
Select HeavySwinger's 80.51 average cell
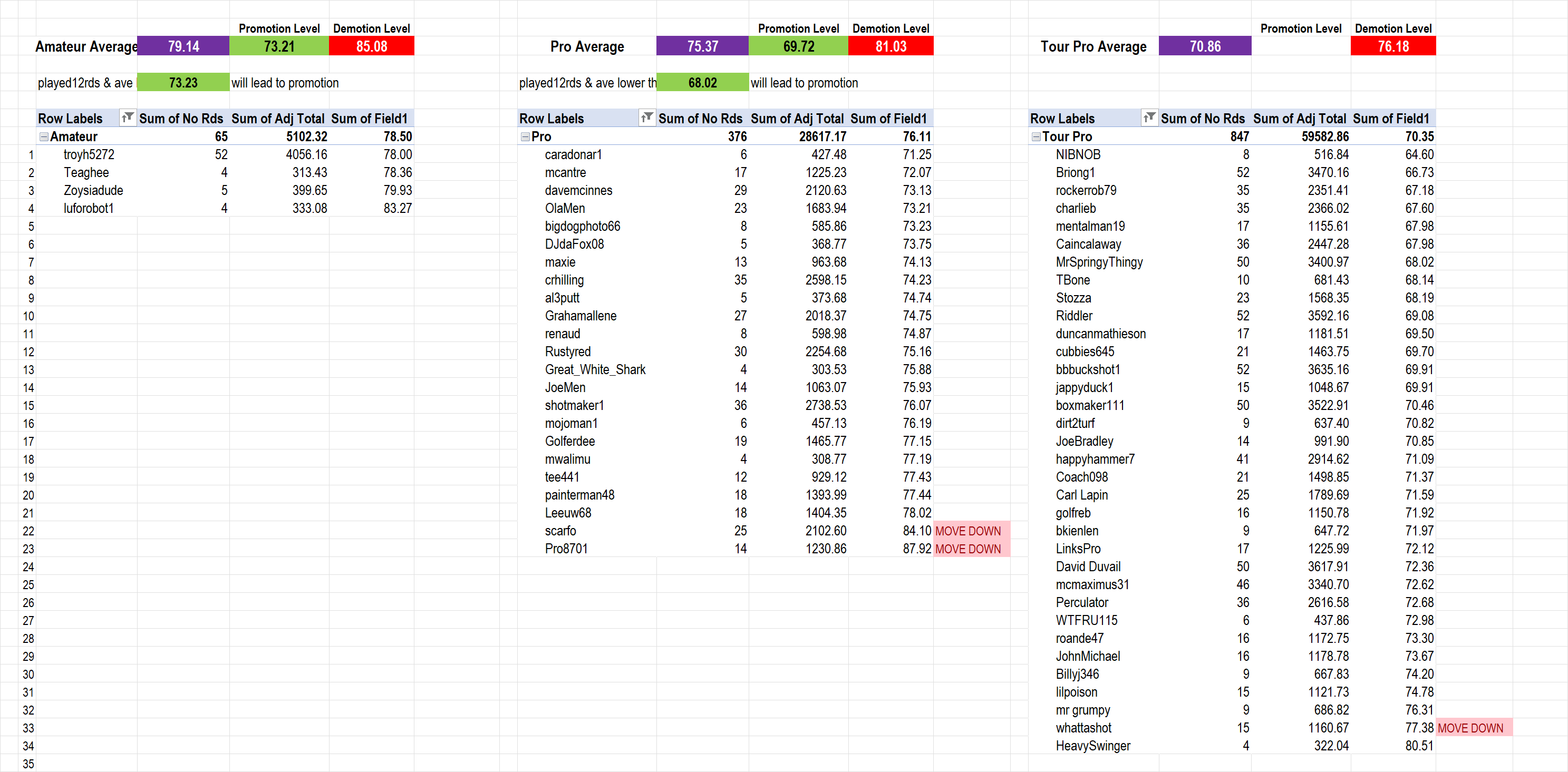(x=1419, y=746)
